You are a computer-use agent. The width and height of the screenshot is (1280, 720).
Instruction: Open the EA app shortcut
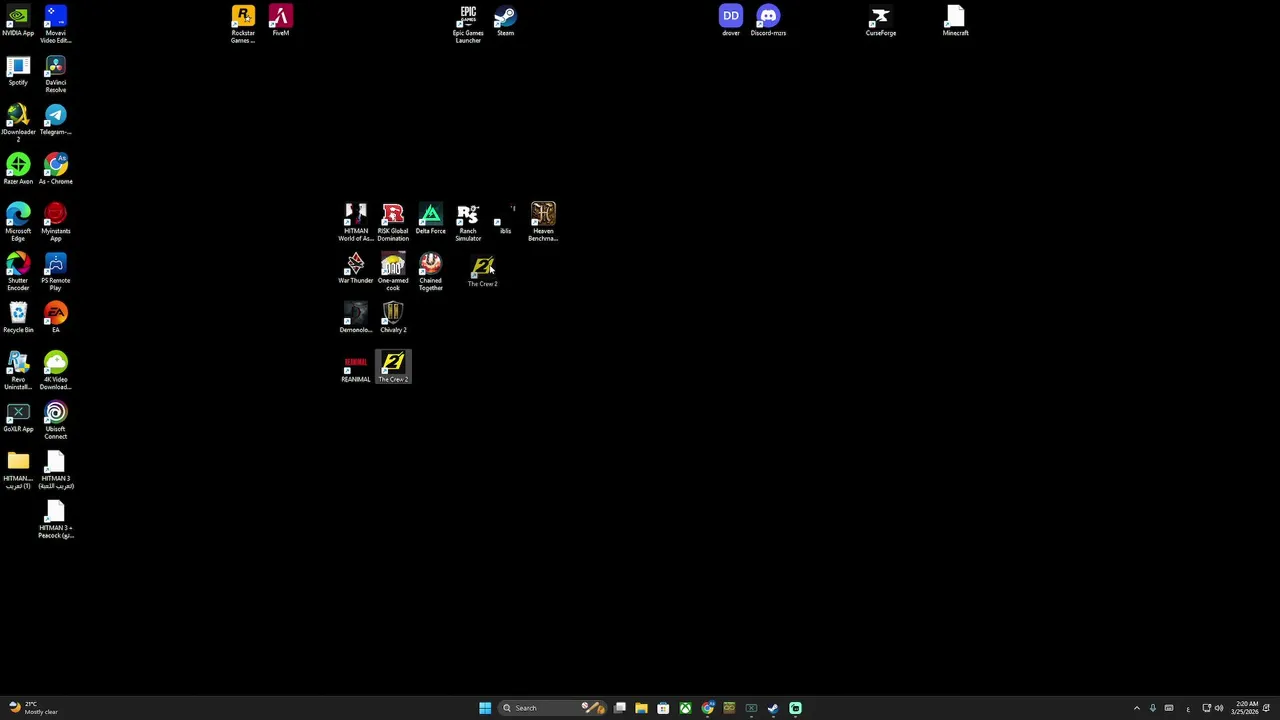pyautogui.click(x=55, y=317)
